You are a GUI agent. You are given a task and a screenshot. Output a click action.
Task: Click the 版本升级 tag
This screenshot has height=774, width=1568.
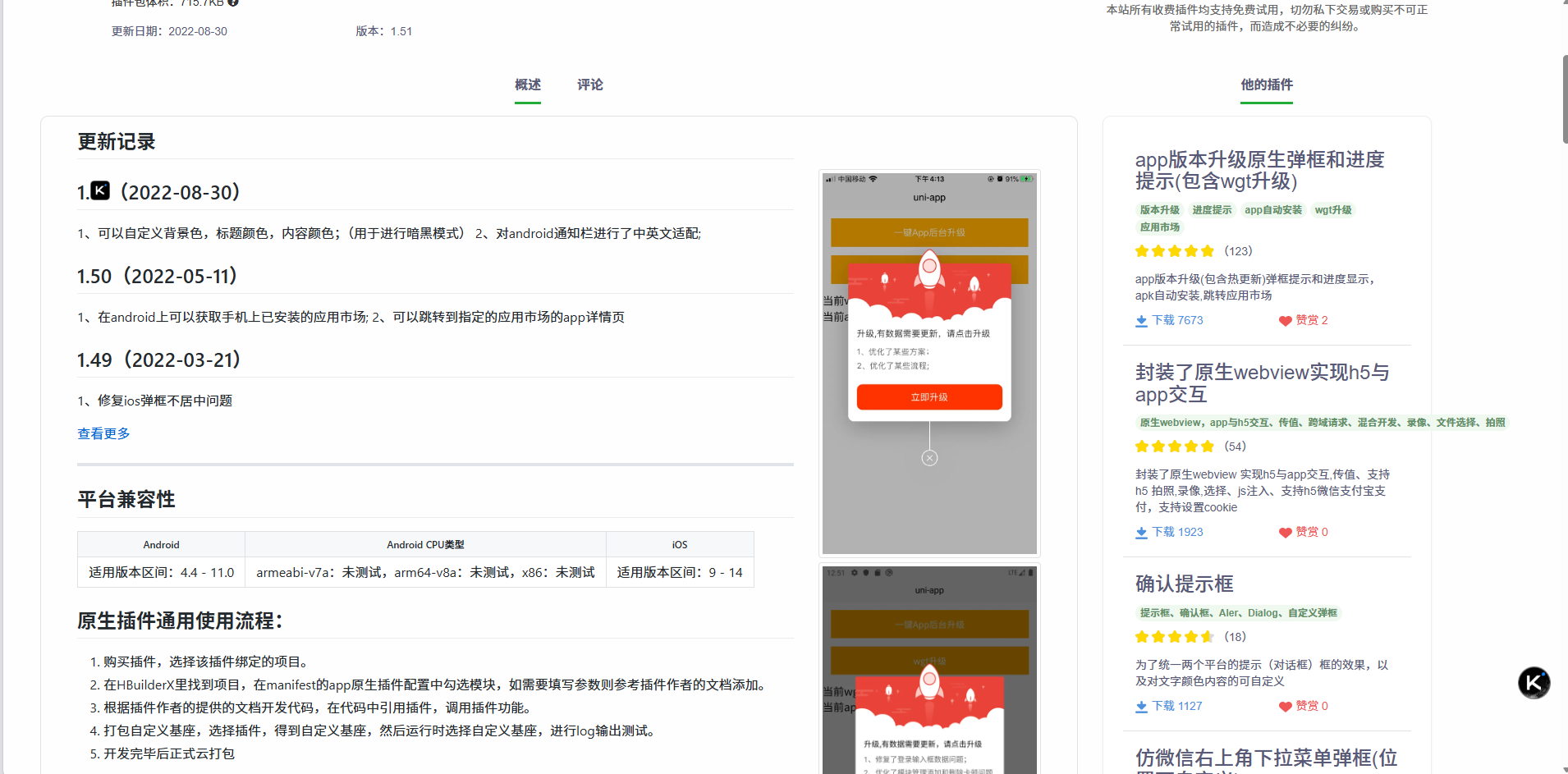pyautogui.click(x=1159, y=210)
